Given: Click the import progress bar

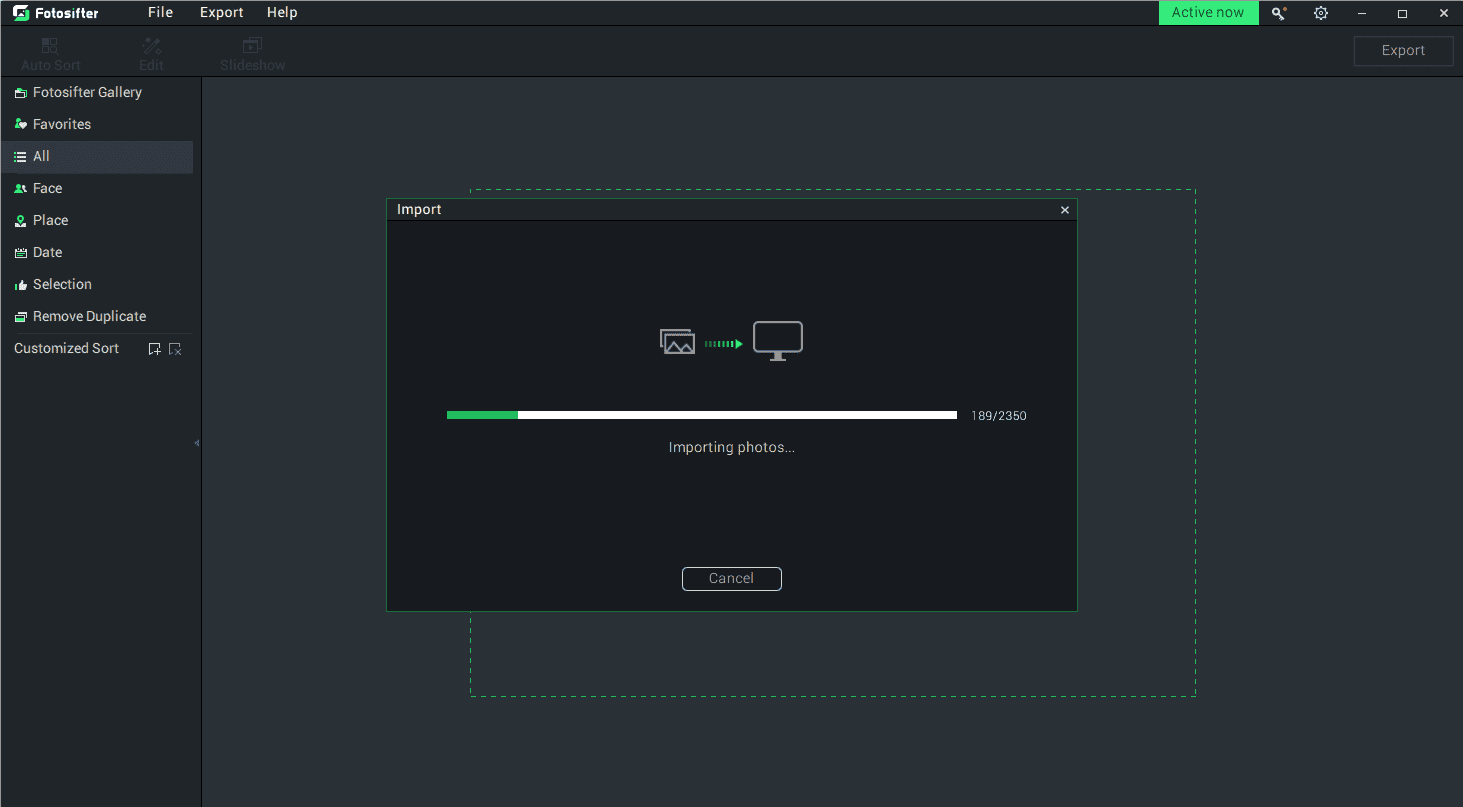Looking at the screenshot, I should click(x=701, y=415).
